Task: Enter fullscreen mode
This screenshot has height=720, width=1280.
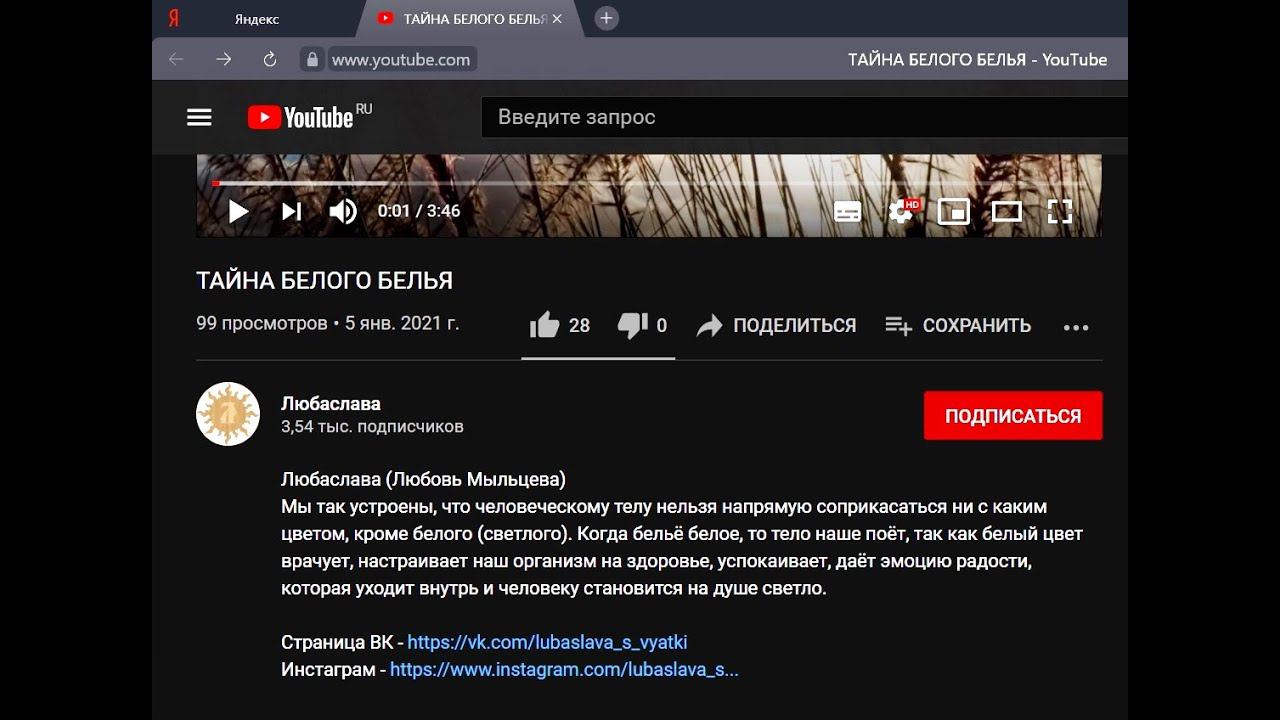Action: coord(1060,211)
